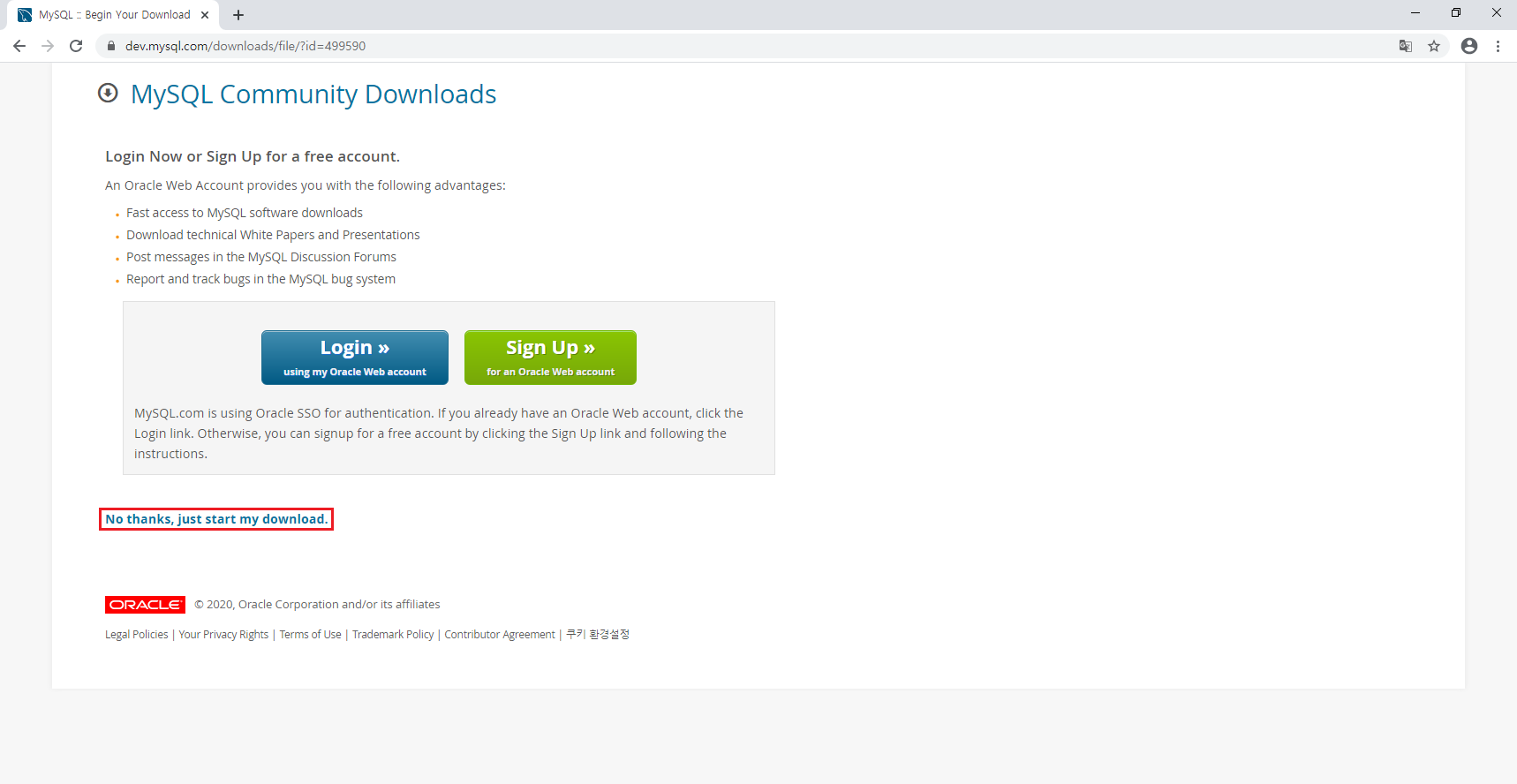Click 'Login Now or Sign Up' heading text
Viewport: 1517px width, 784px height.
coord(253,156)
